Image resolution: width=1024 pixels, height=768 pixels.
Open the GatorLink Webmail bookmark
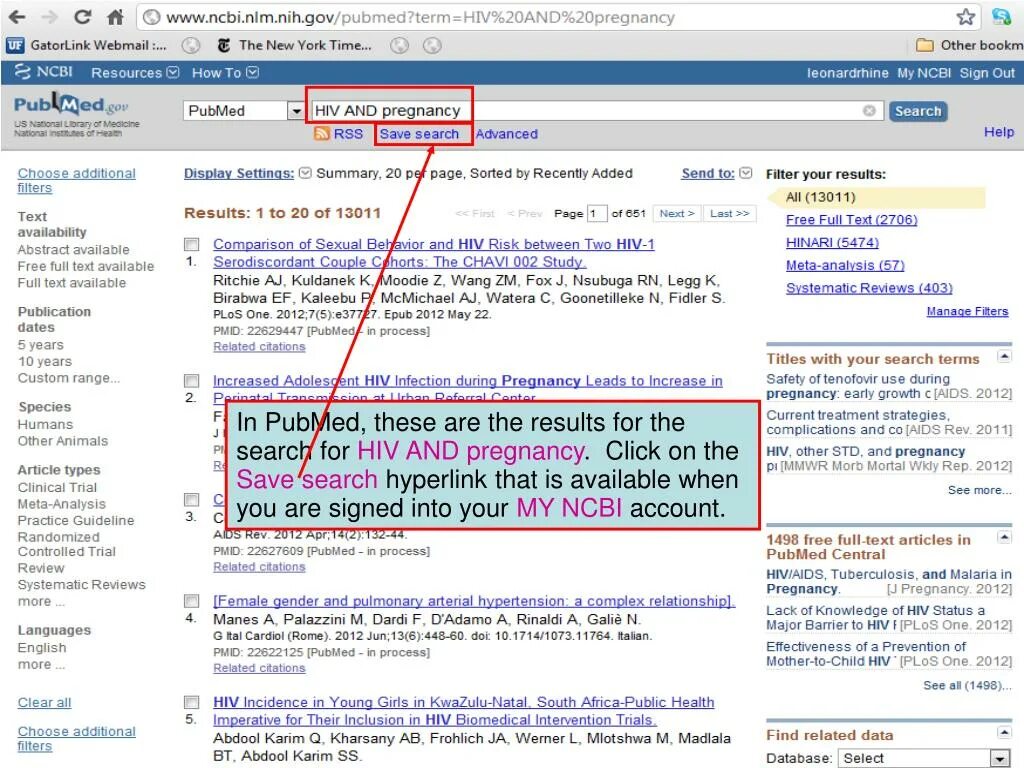point(87,45)
